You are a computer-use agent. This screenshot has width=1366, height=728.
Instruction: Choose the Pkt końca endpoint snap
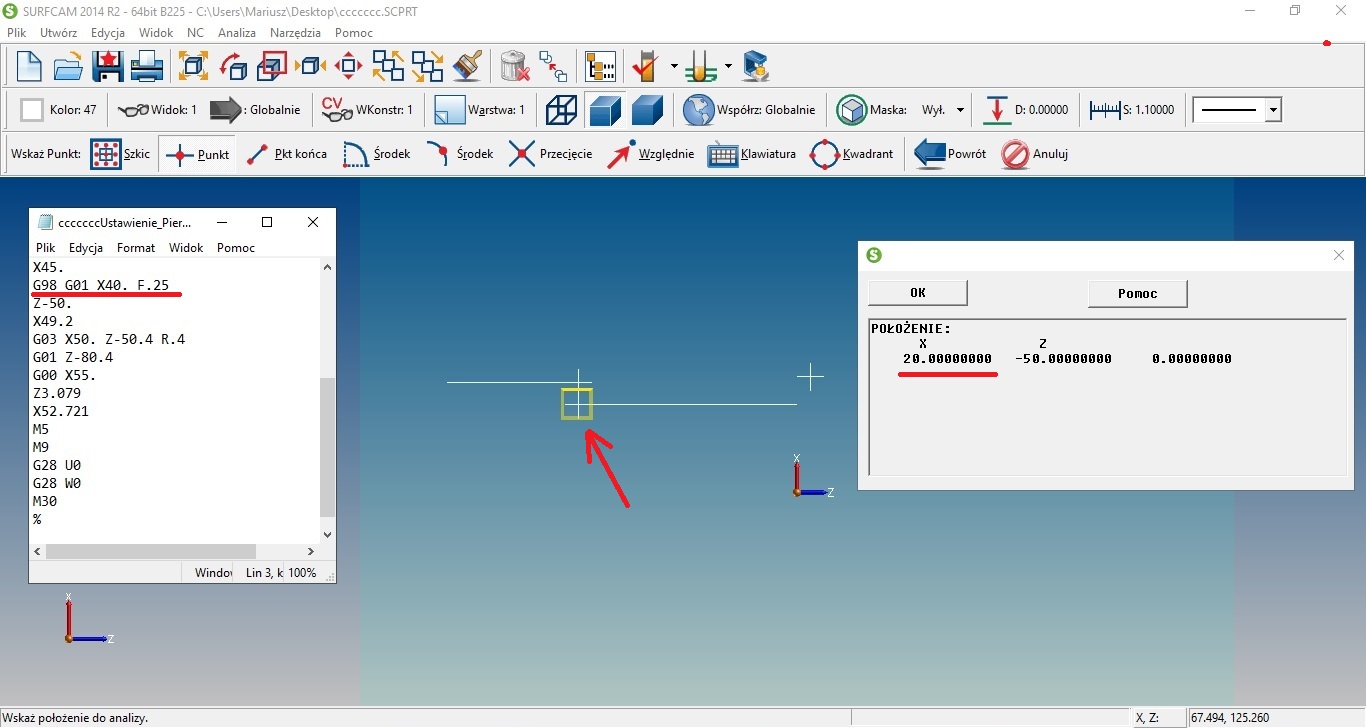click(286, 154)
